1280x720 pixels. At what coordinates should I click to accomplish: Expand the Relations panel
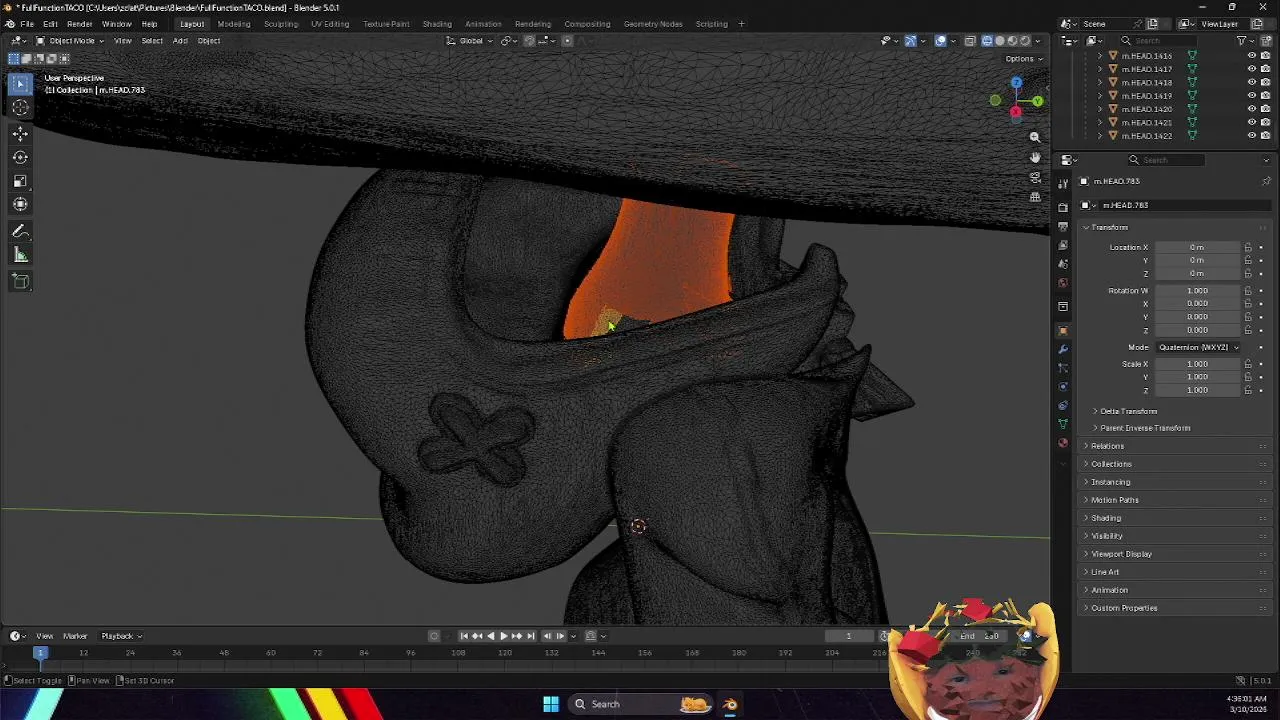pyautogui.click(x=1107, y=446)
